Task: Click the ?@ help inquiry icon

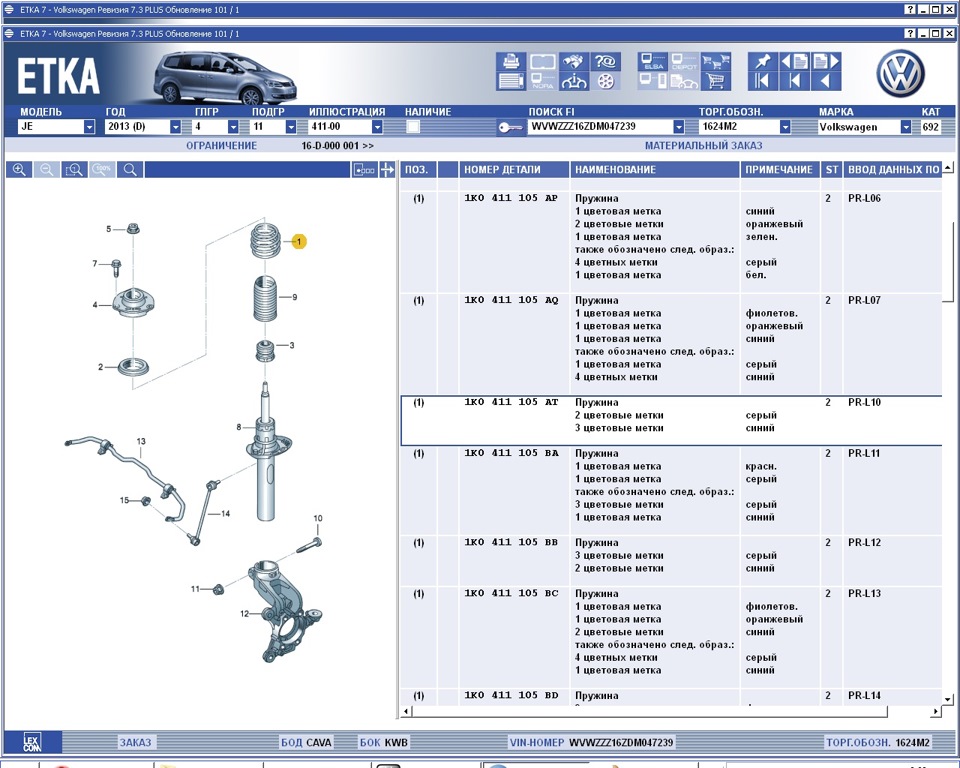Action: [x=606, y=61]
